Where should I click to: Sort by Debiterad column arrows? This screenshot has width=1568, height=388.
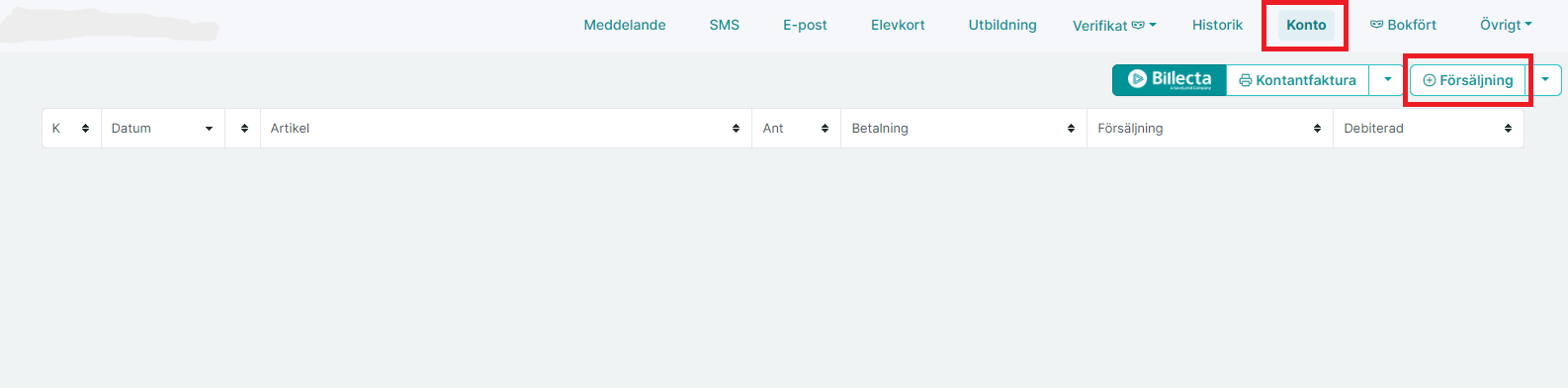point(1508,129)
